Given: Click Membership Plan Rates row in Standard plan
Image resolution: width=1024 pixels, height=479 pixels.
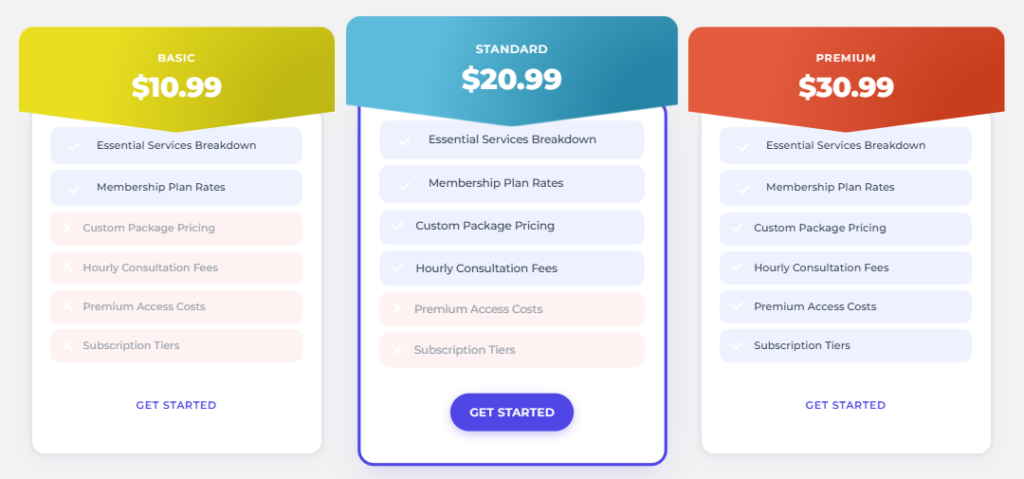Looking at the screenshot, I should click(x=511, y=184).
